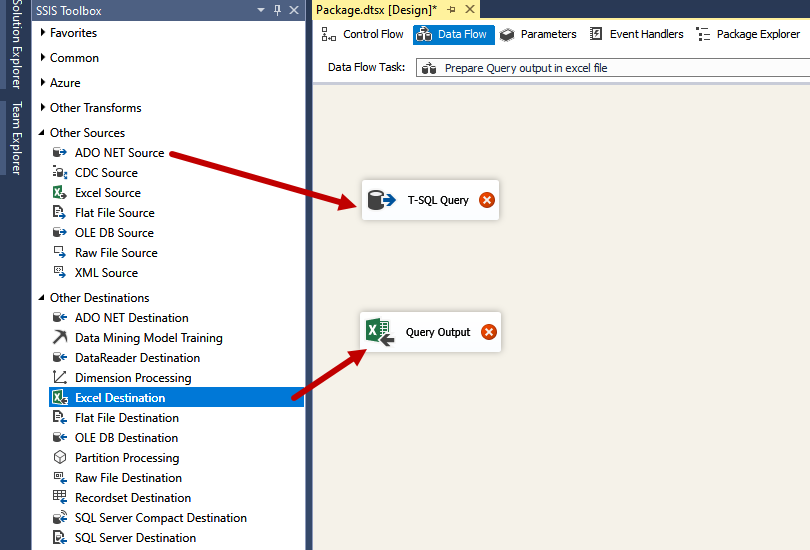The image size is (810, 550).
Task: Select the CDC Source label in toolbox
Action: [x=106, y=172]
